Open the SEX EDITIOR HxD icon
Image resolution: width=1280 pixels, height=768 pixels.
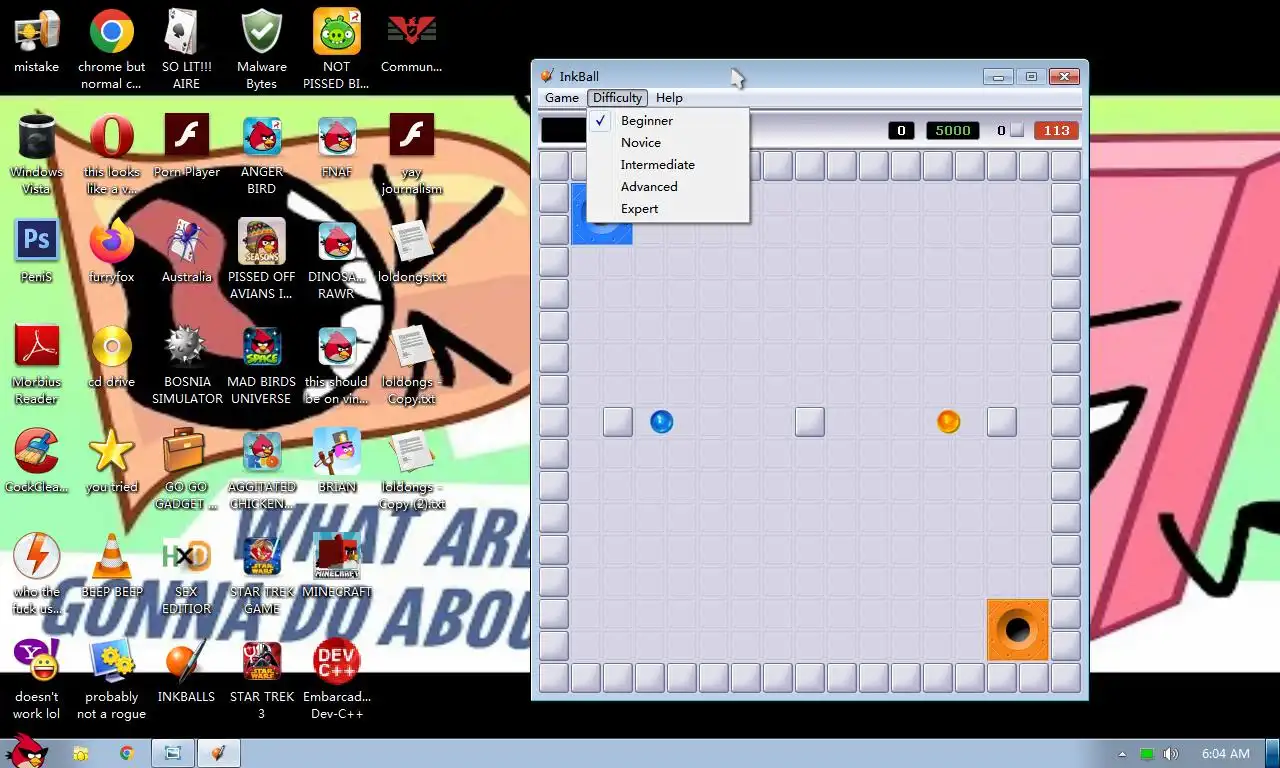pyautogui.click(x=187, y=573)
